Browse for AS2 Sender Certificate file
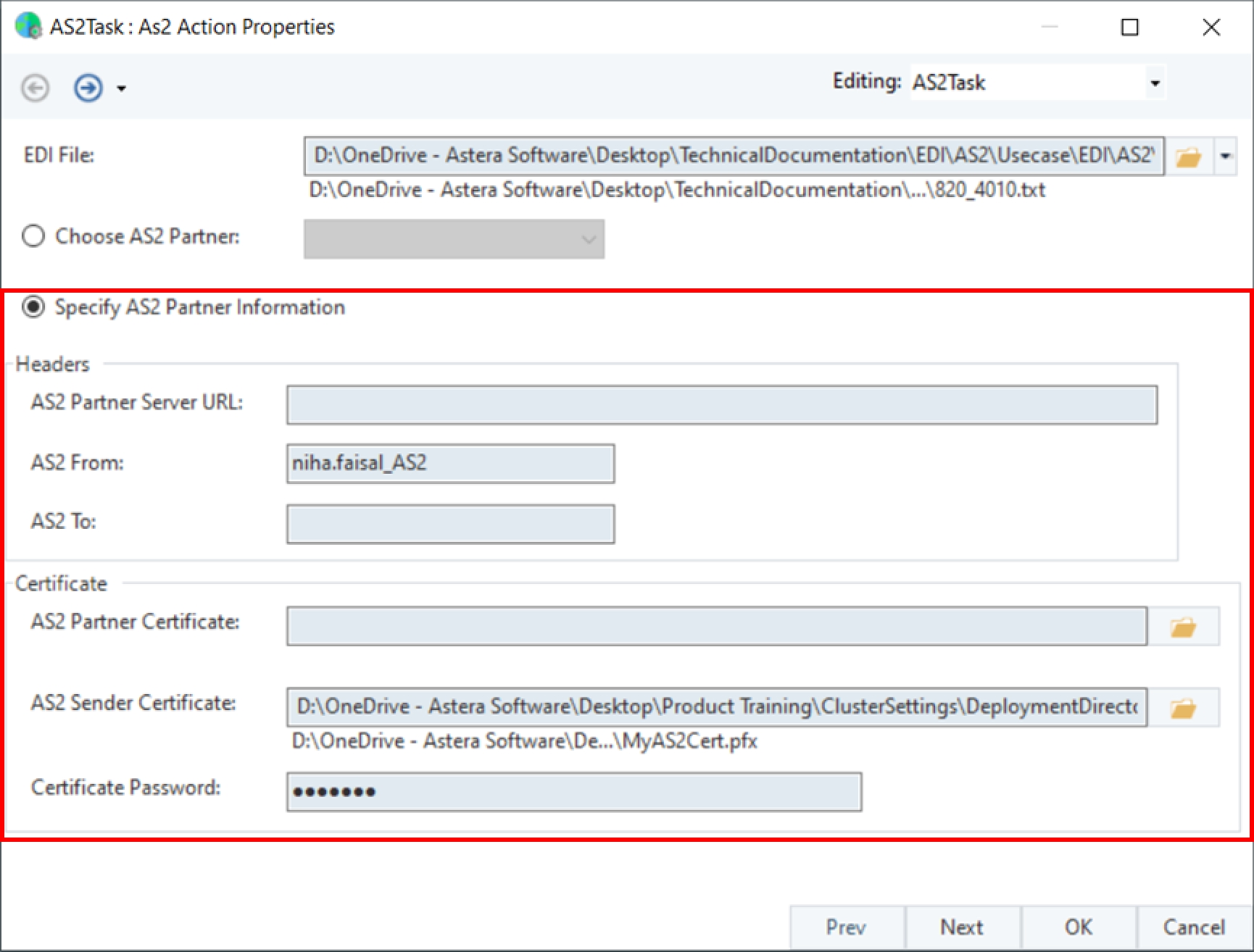 [1184, 708]
